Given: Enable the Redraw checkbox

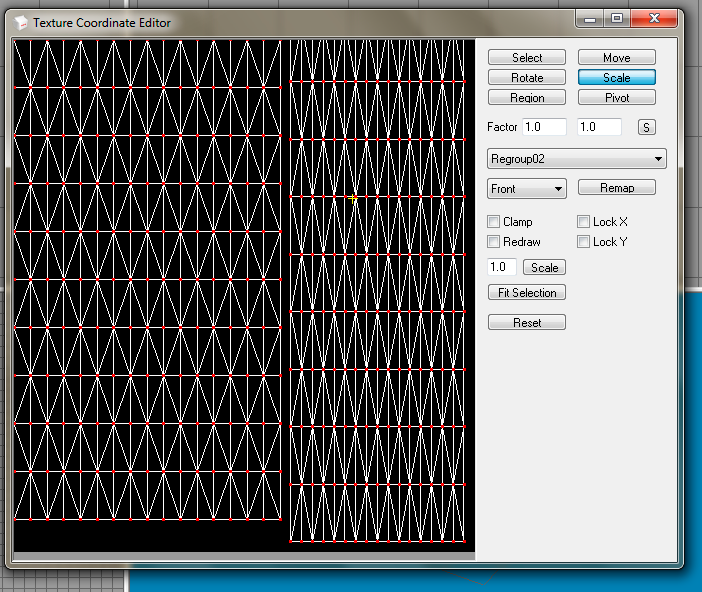Looking at the screenshot, I should click(493, 242).
